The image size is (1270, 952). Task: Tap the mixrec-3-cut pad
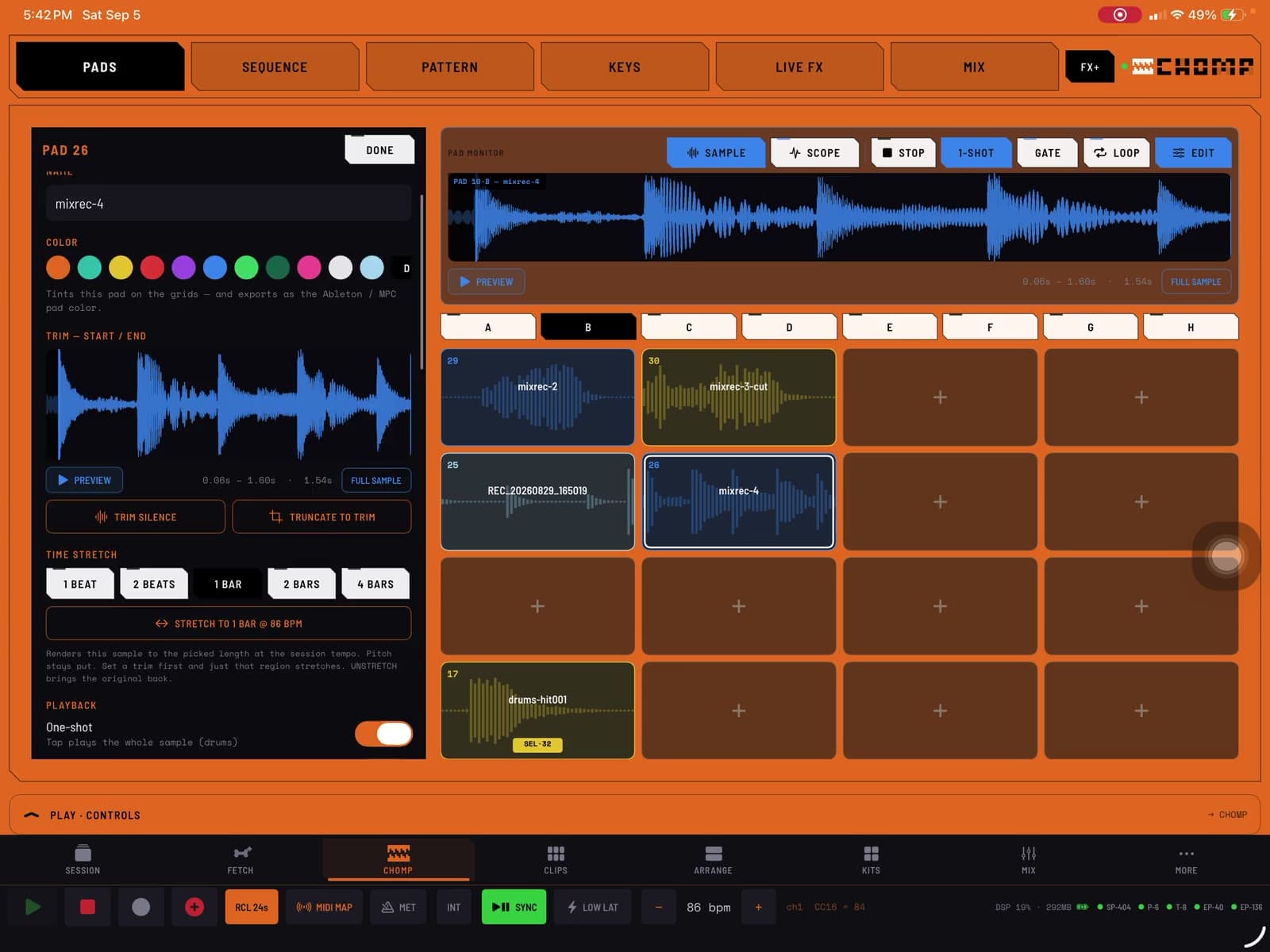(738, 397)
